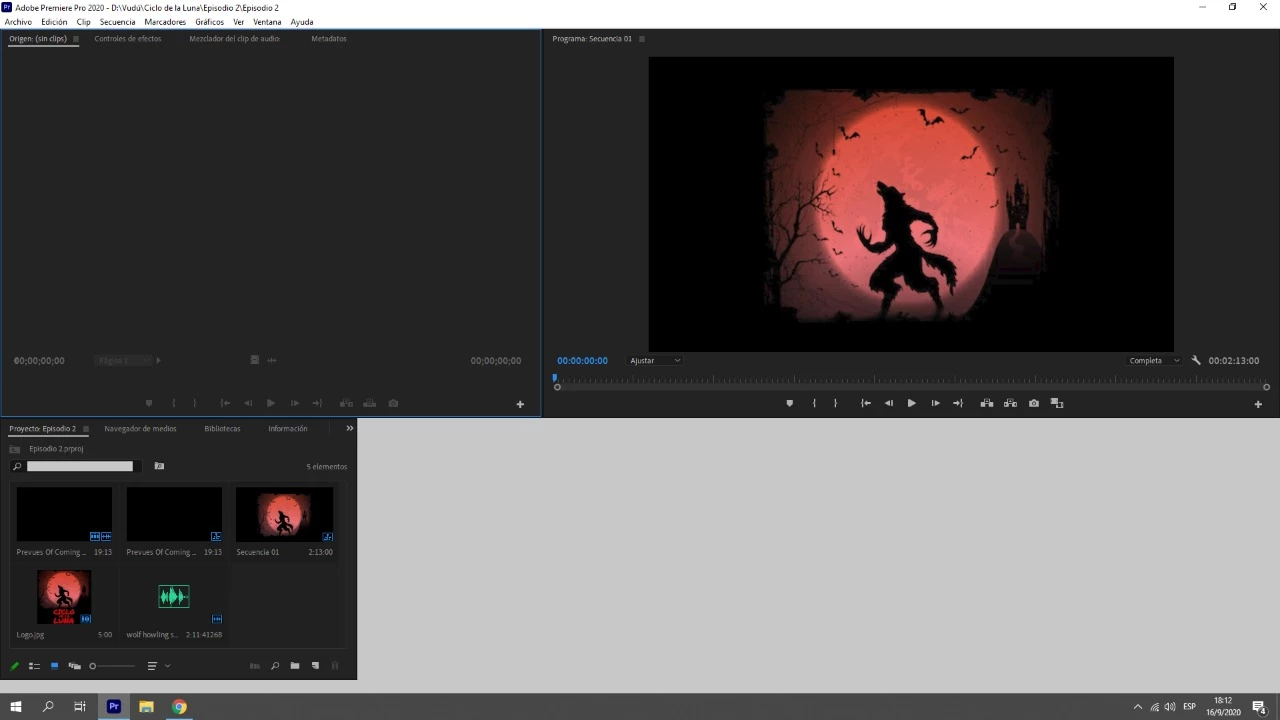This screenshot has width=1280, height=720.
Task: Create a New Bin folder icon
Action: 295,666
